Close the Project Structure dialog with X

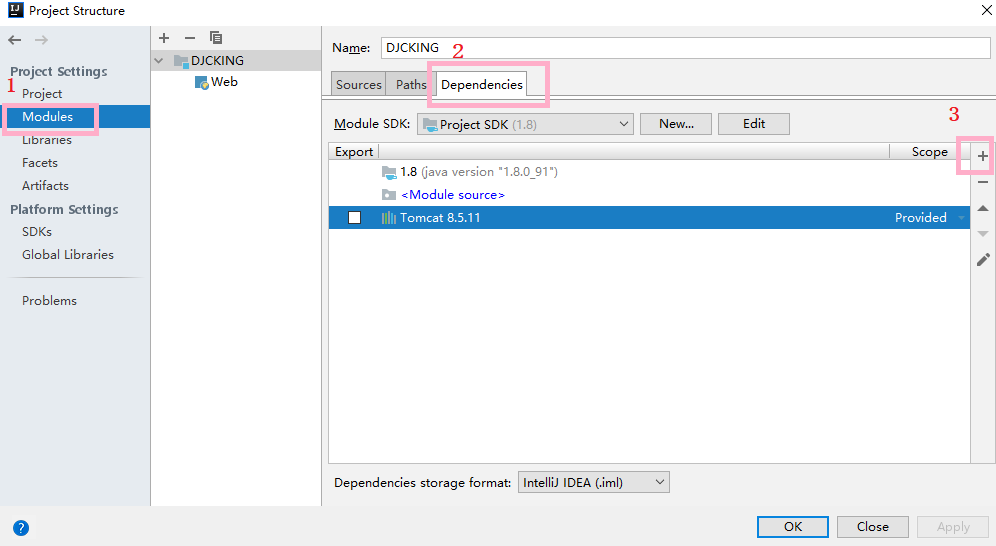(x=986, y=10)
